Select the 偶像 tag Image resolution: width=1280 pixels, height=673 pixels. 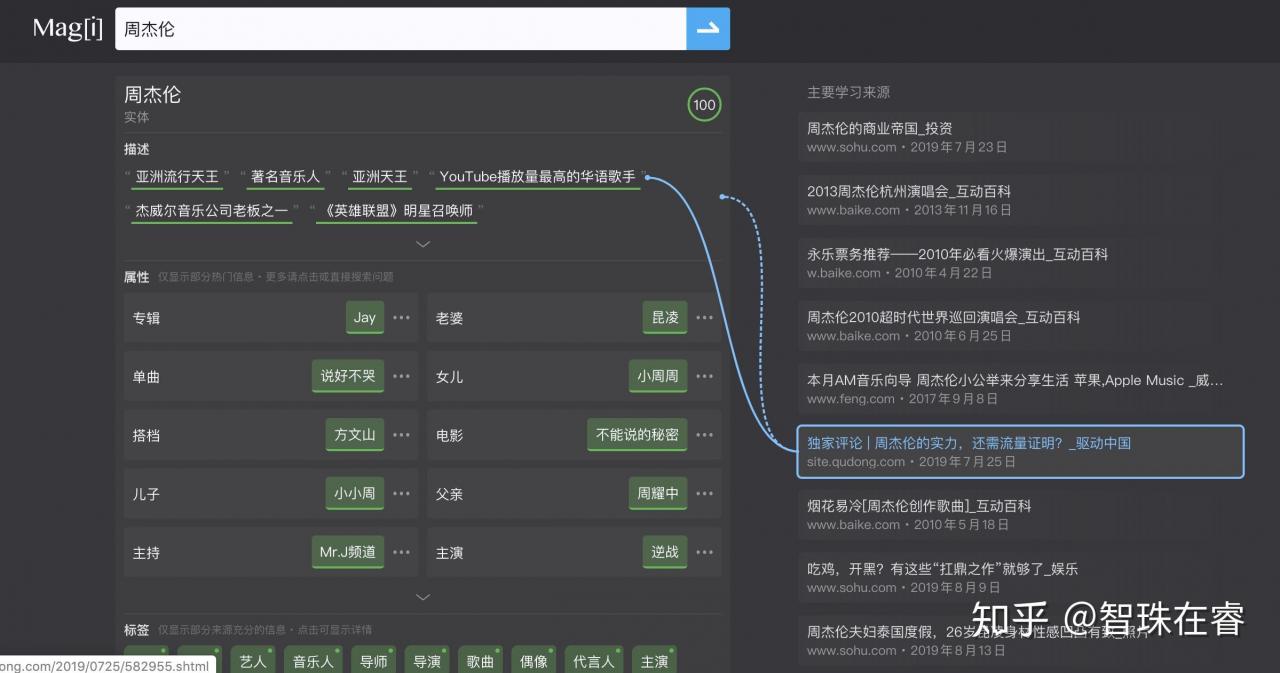(x=534, y=661)
